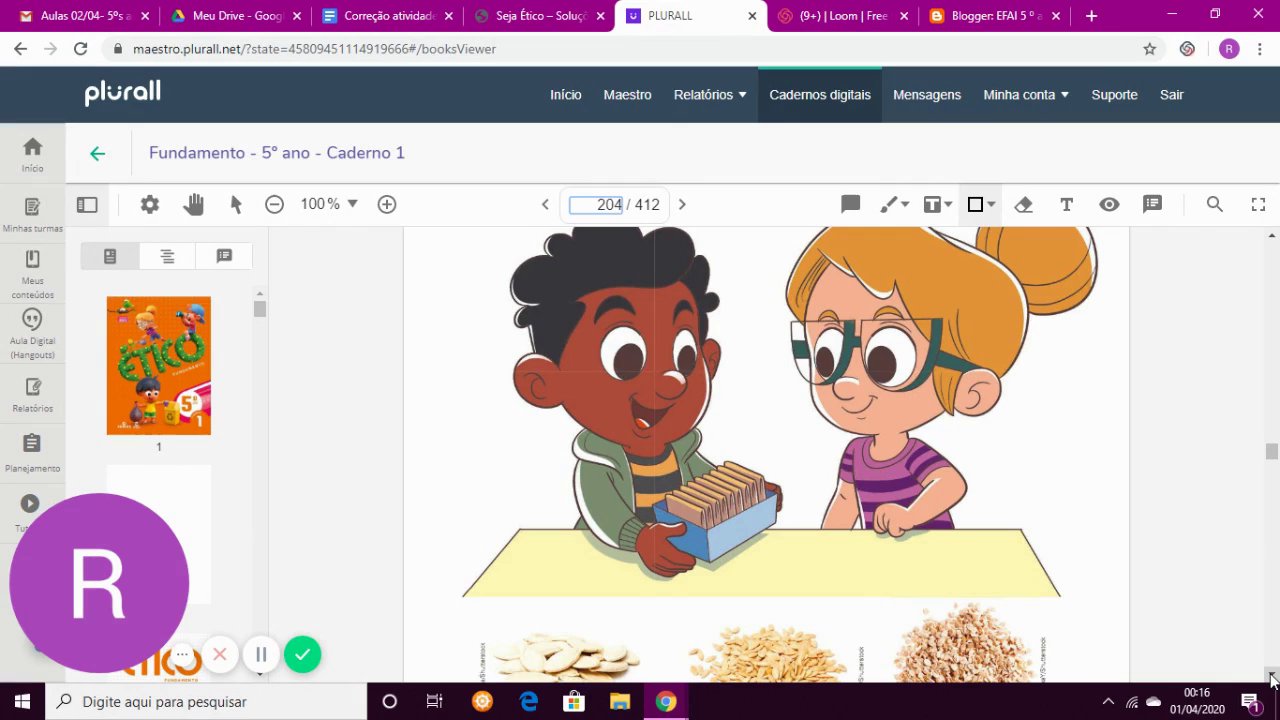Open Aula Digital Hangouts sidebar icon
This screenshot has width=1280, height=720.
32,334
